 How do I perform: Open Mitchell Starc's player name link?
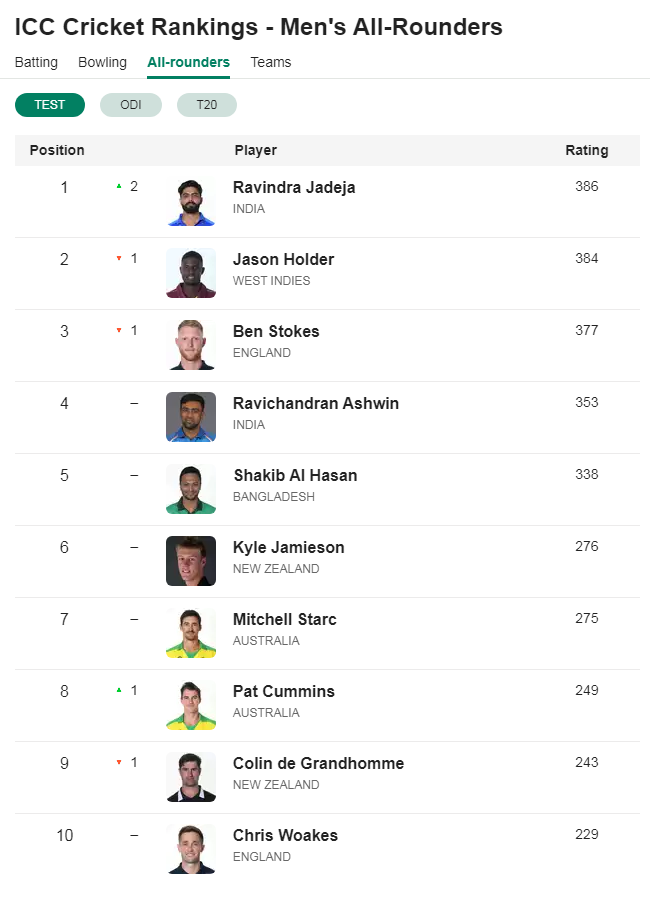tap(285, 619)
